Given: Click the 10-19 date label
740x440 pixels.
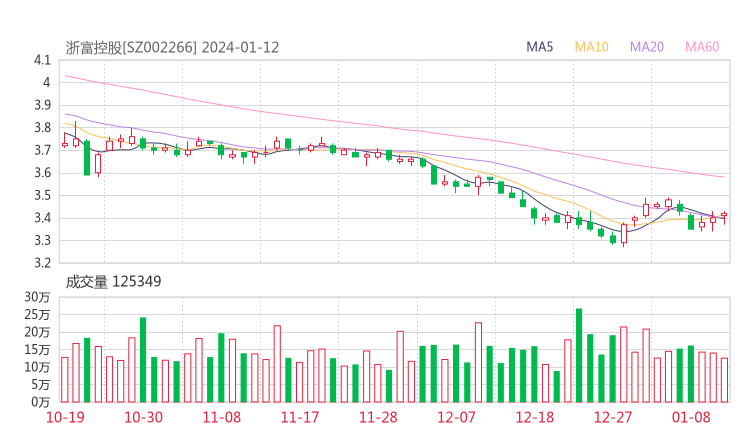Looking at the screenshot, I should pyautogui.click(x=65, y=417).
